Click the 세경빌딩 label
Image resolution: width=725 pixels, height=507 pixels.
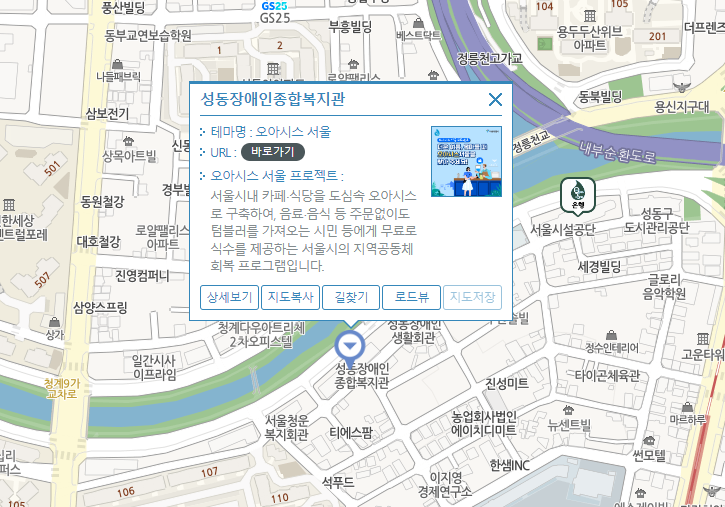coord(599,266)
